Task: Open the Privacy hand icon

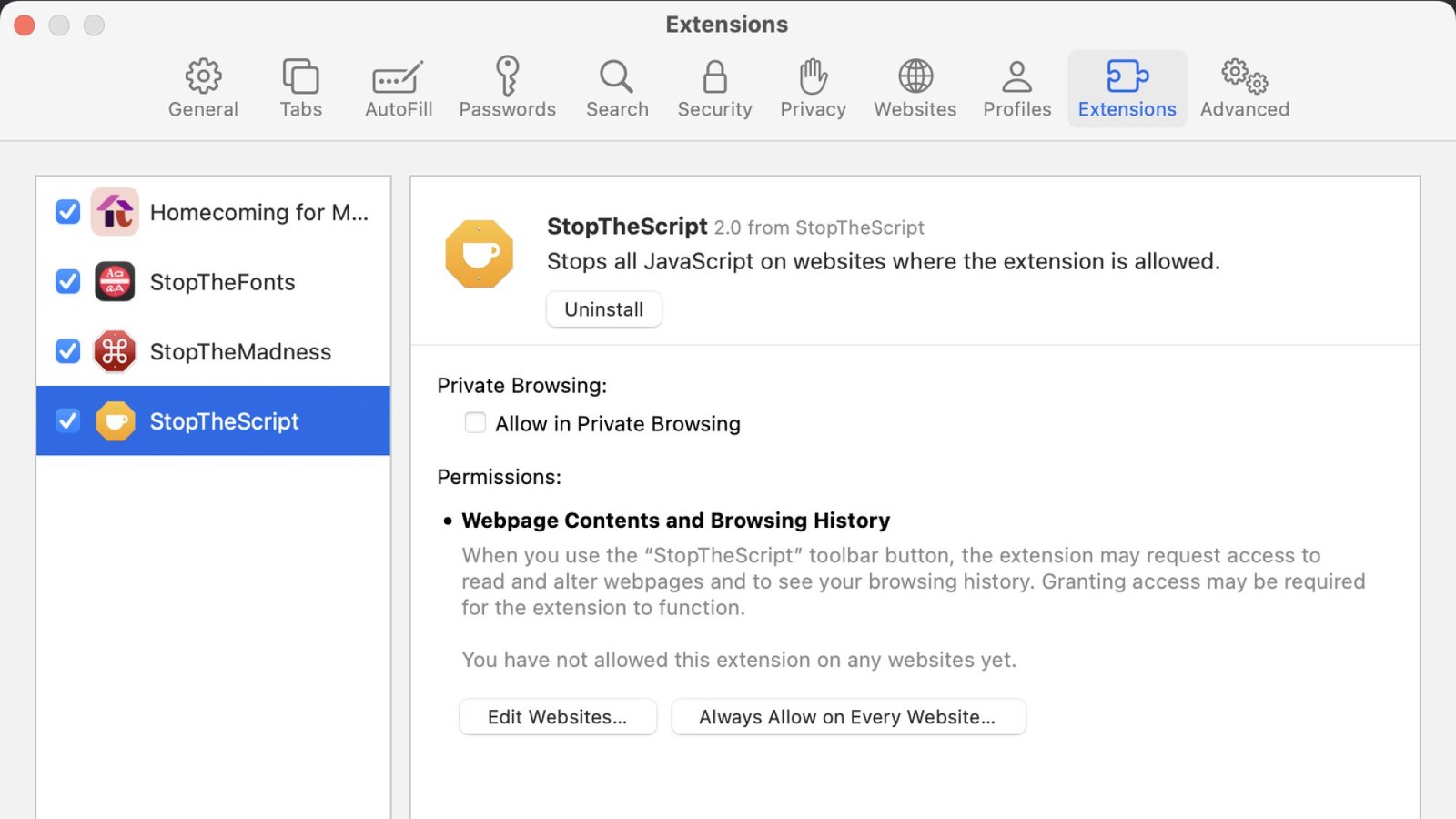Action: pyautogui.click(x=813, y=76)
